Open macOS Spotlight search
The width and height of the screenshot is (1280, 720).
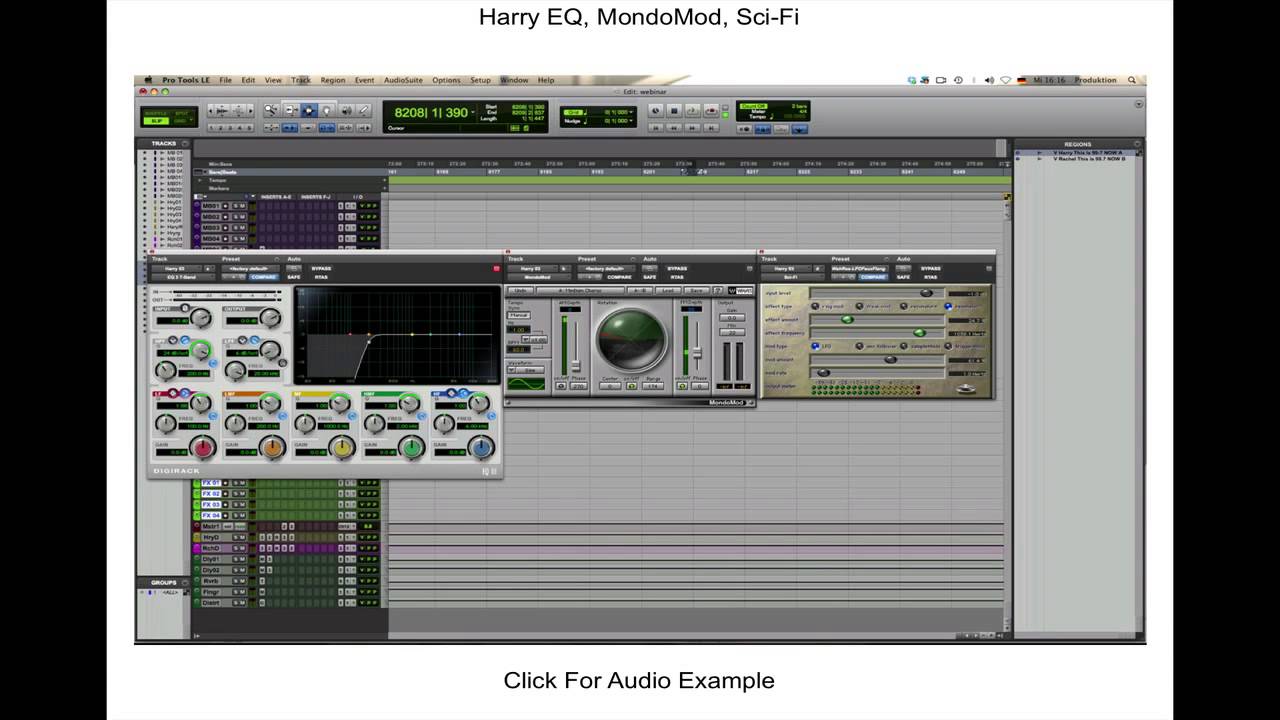(x=1132, y=80)
